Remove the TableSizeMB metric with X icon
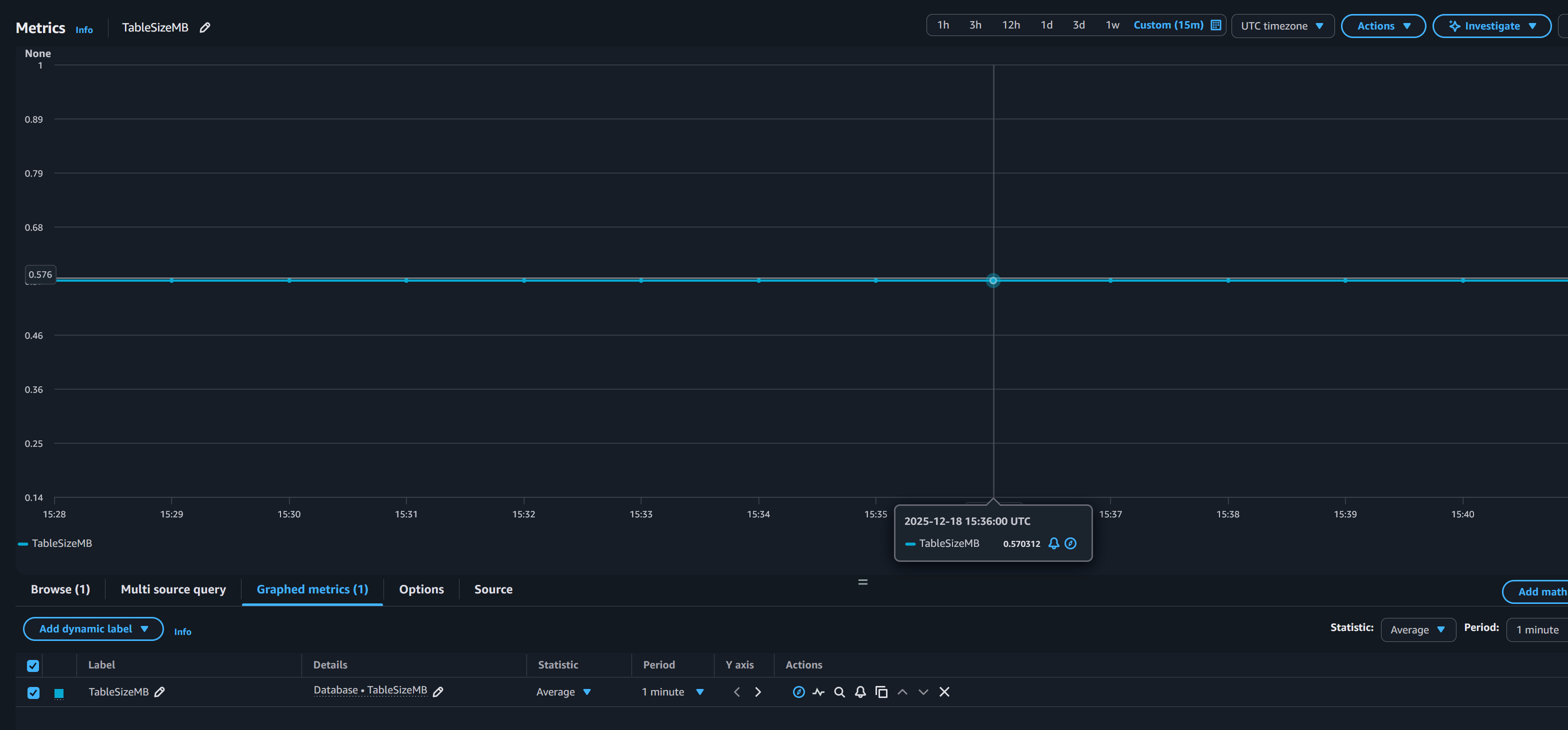The width and height of the screenshot is (1568, 730). click(x=944, y=691)
